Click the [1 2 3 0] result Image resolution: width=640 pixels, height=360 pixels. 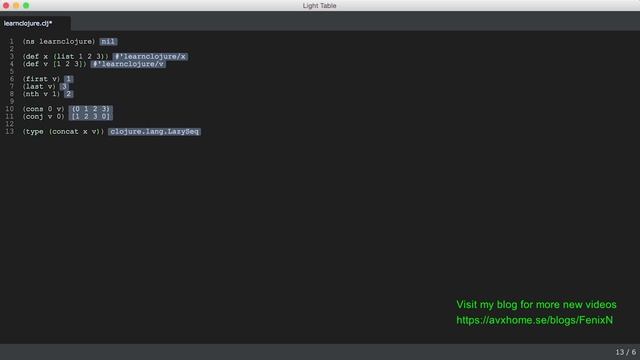(91, 117)
